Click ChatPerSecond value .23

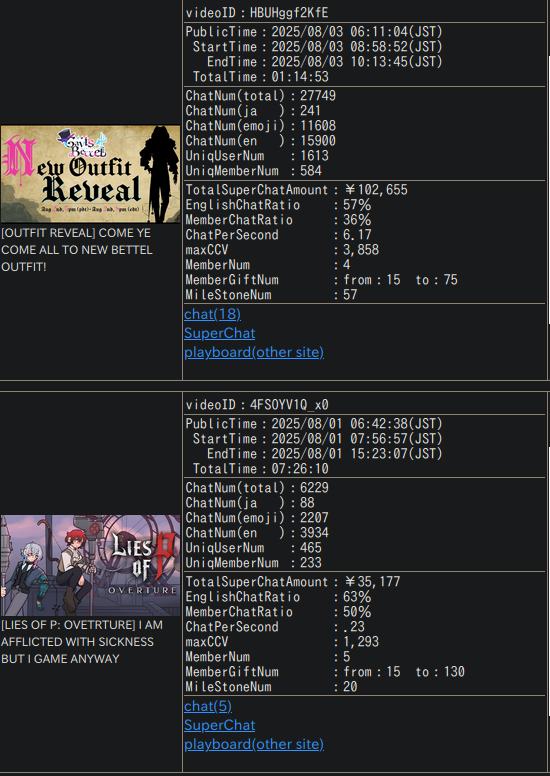[353, 627]
